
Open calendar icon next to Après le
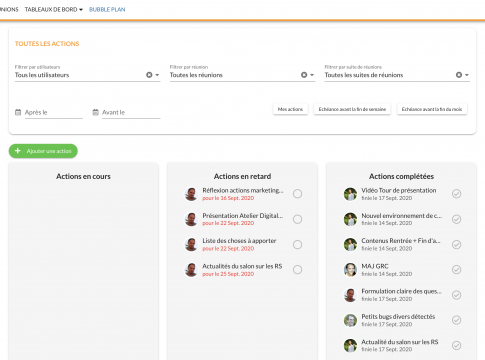point(18,112)
